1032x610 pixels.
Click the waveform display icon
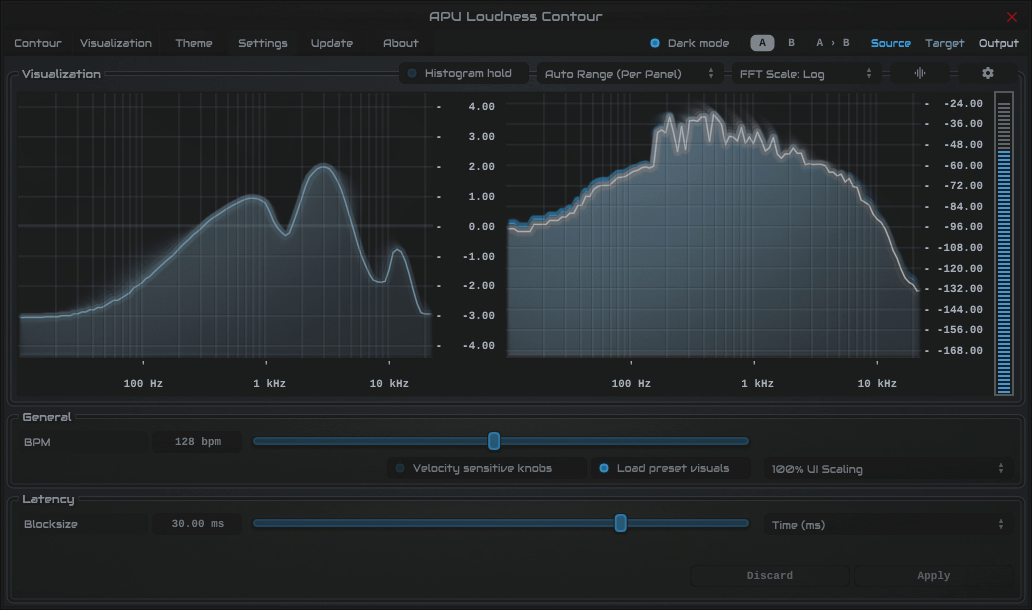point(919,73)
